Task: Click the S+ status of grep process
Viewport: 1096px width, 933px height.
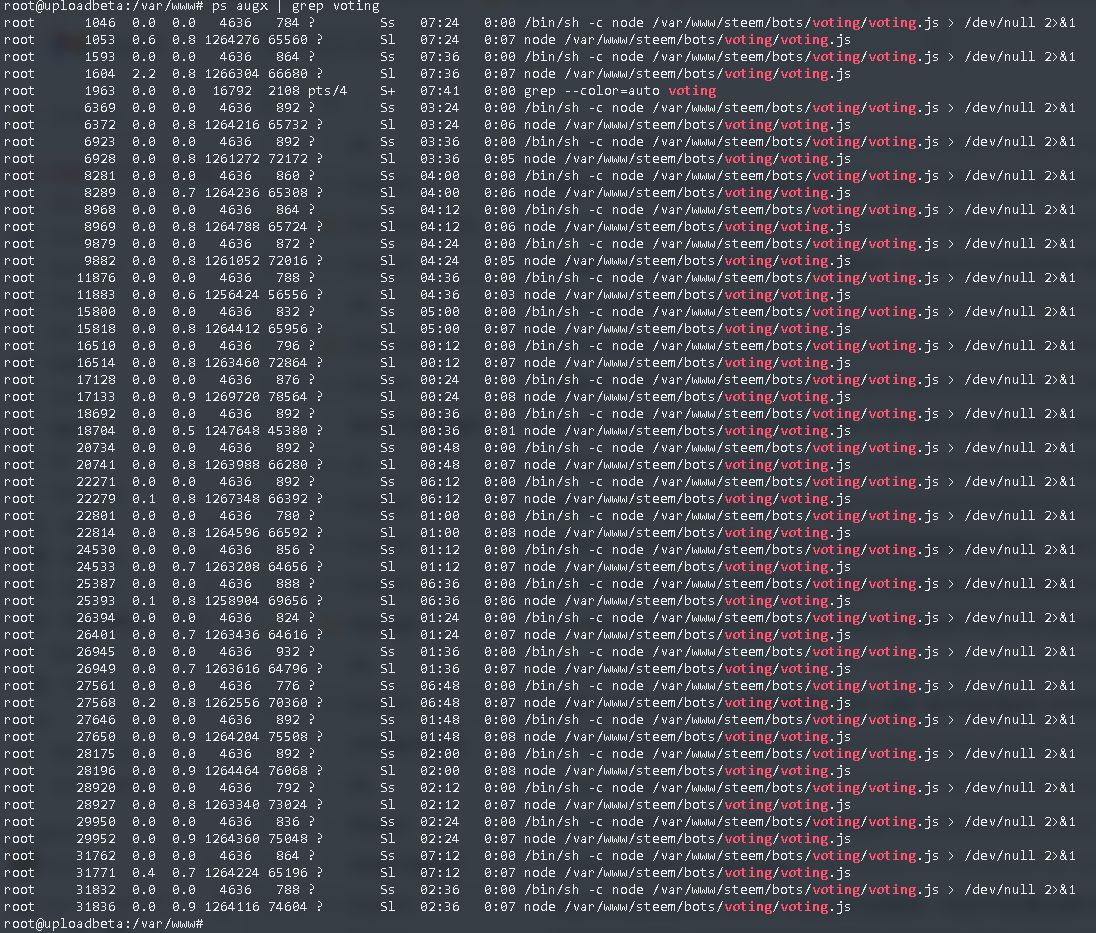Action: point(387,91)
